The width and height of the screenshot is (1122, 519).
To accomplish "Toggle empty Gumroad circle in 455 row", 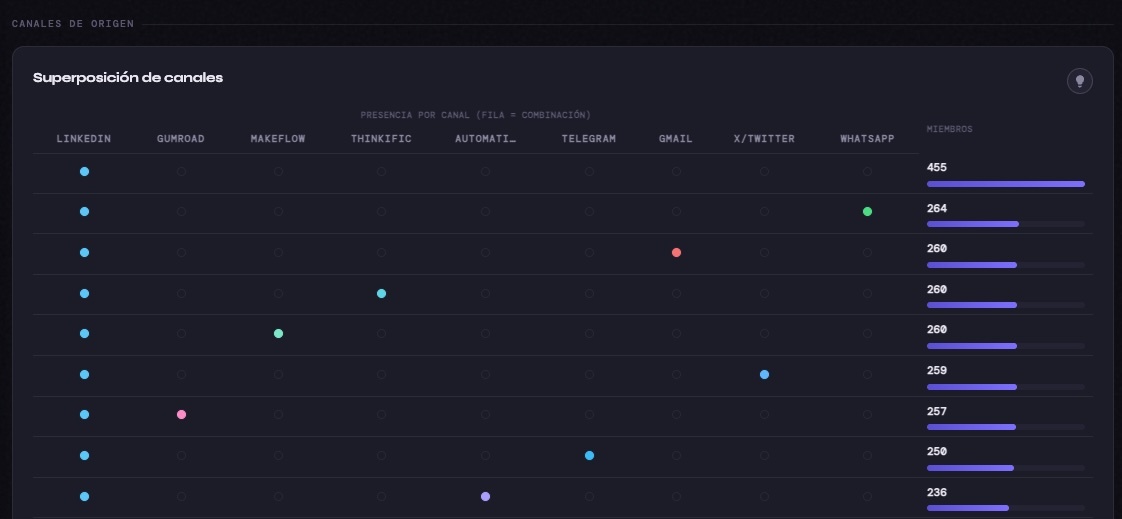I will [x=181, y=171].
